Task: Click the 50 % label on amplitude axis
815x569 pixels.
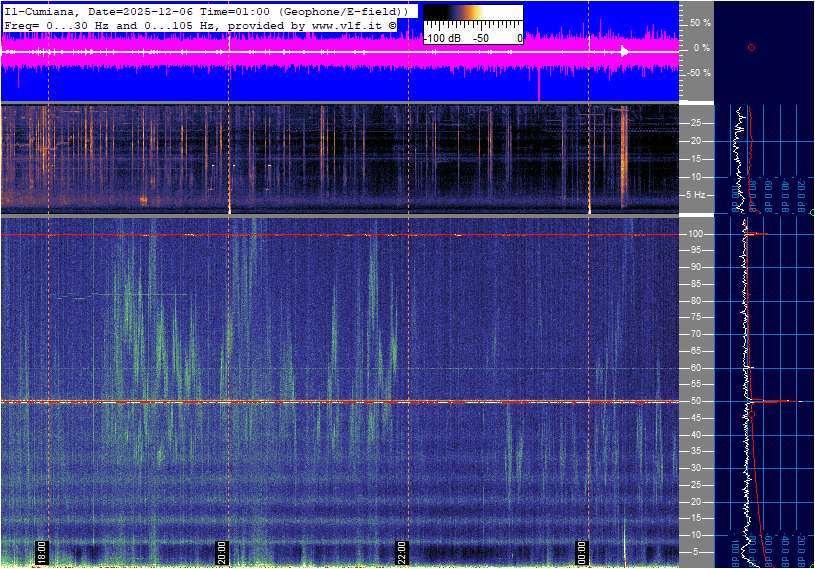Action: (x=699, y=22)
